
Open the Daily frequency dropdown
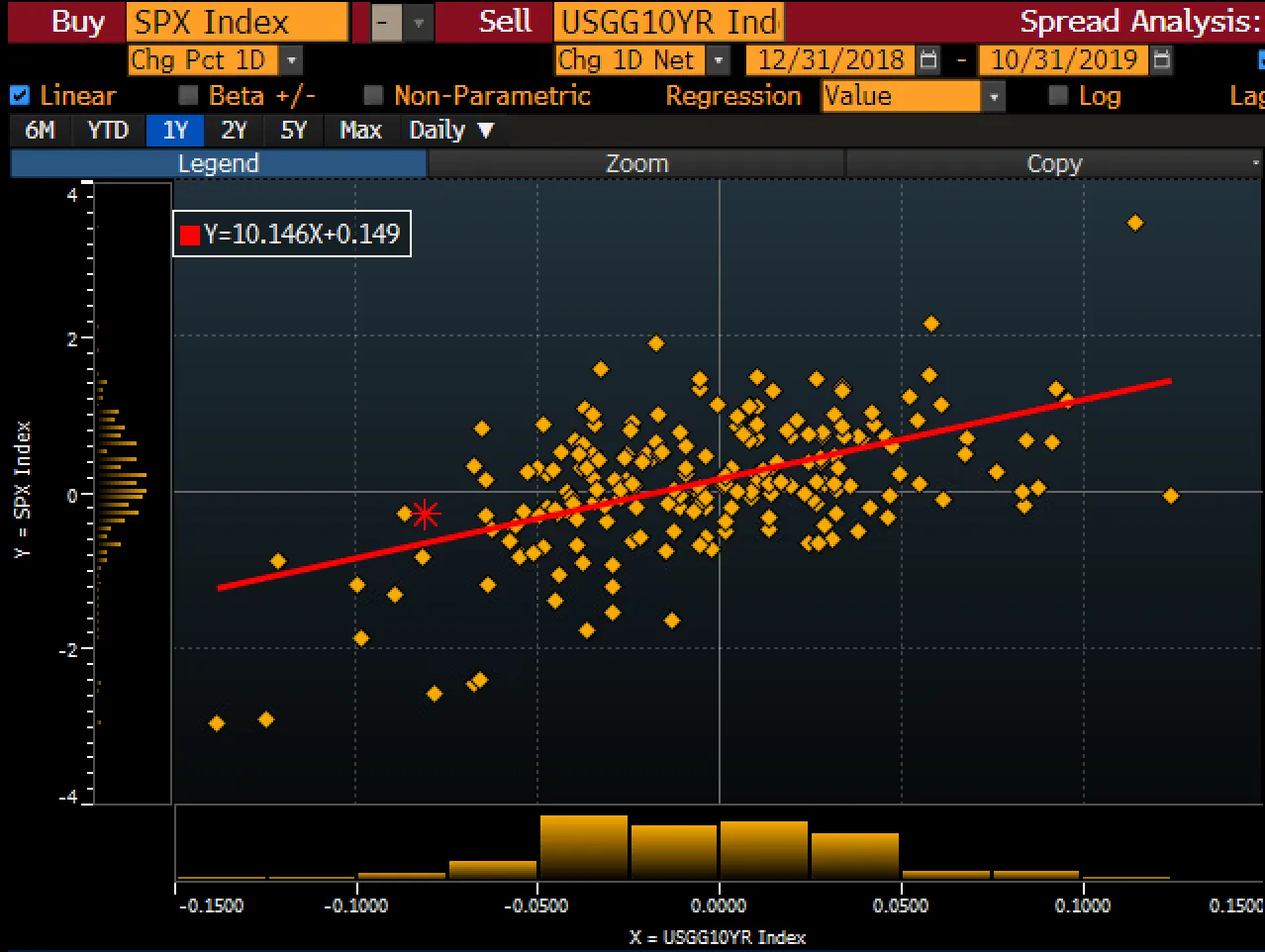point(451,131)
